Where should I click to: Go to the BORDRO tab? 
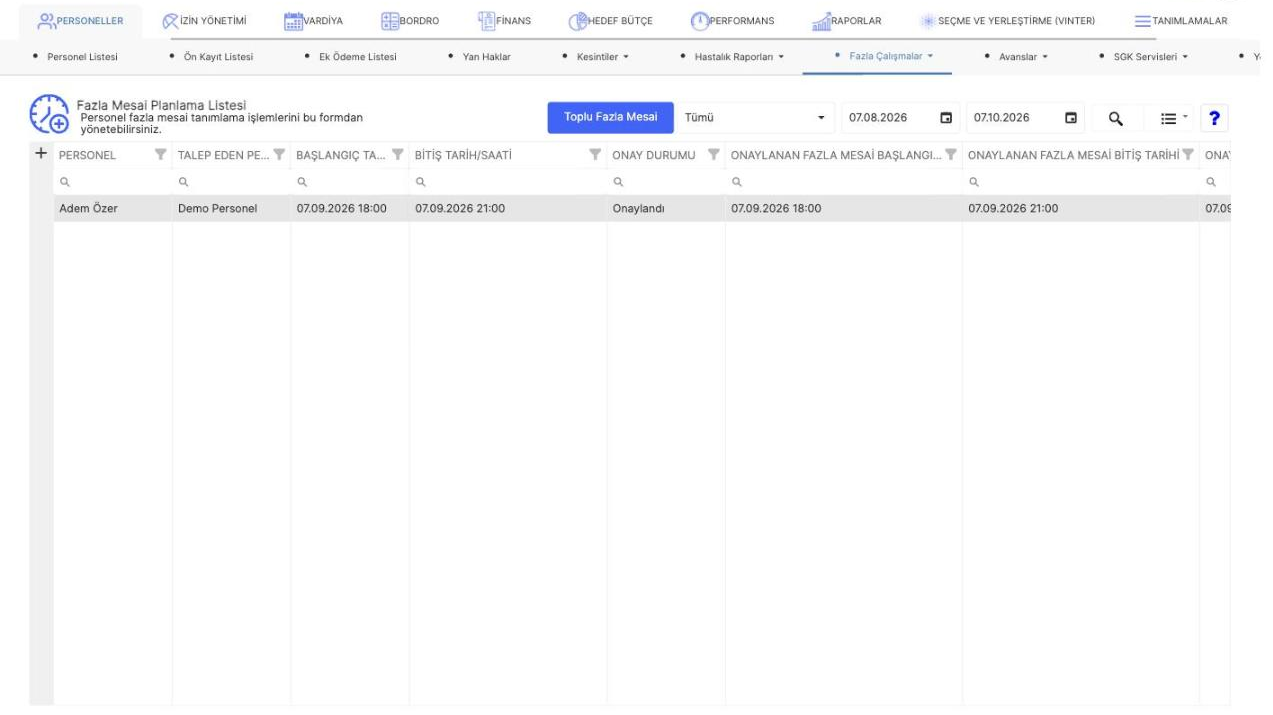pyautogui.click(x=410, y=21)
